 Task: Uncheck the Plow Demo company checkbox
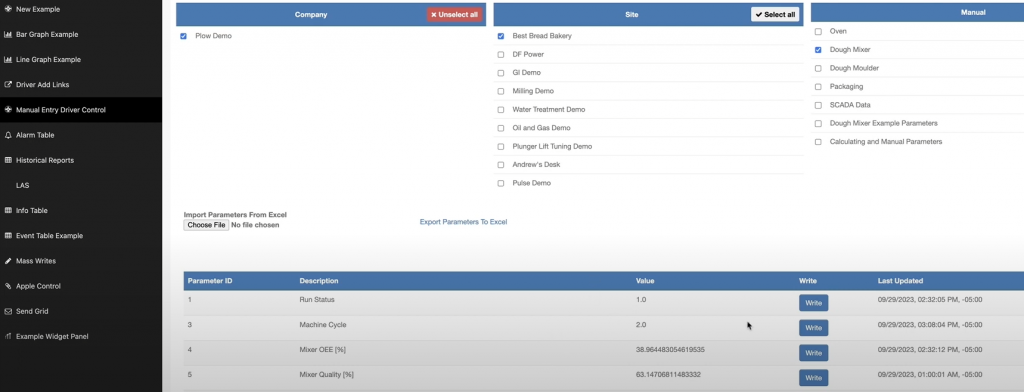click(184, 37)
